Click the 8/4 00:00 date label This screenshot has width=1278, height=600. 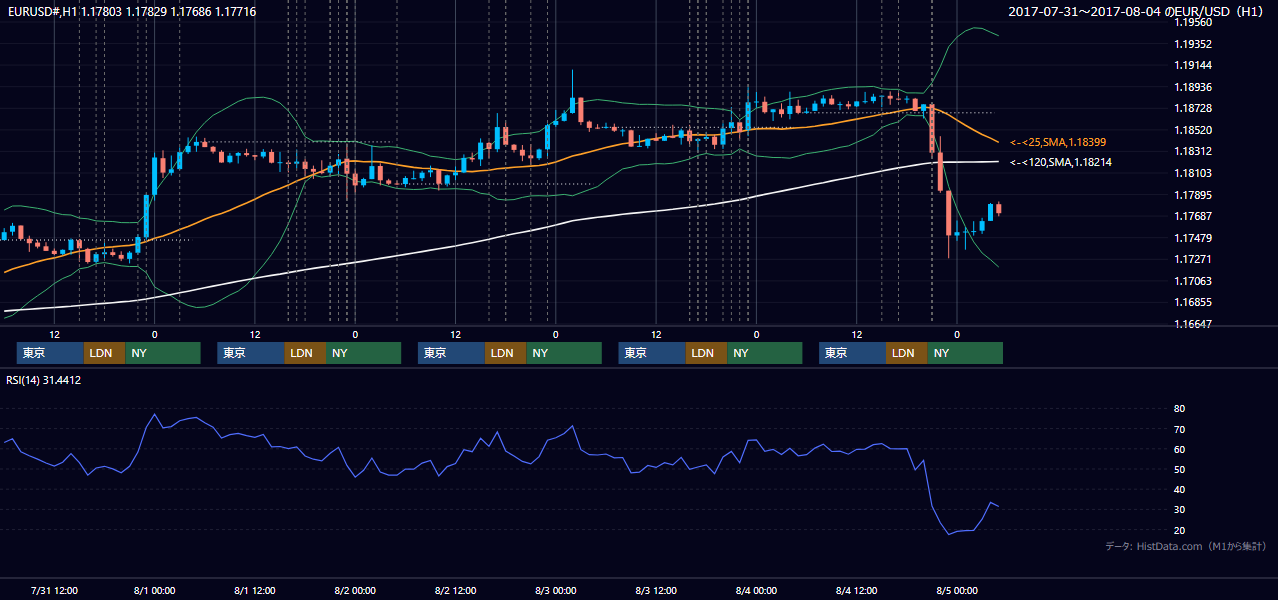tap(756, 590)
